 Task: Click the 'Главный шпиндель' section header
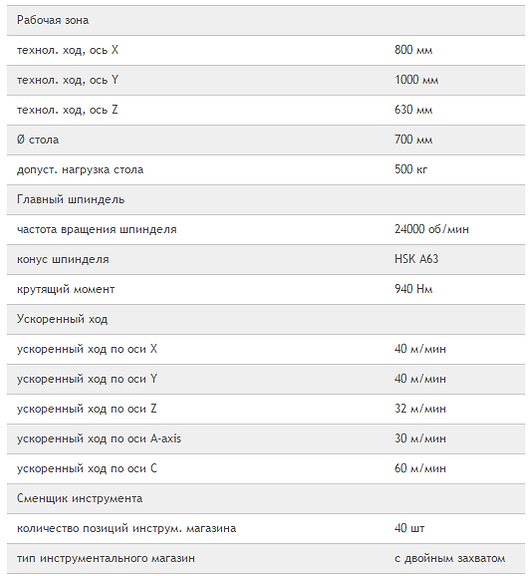(71, 199)
